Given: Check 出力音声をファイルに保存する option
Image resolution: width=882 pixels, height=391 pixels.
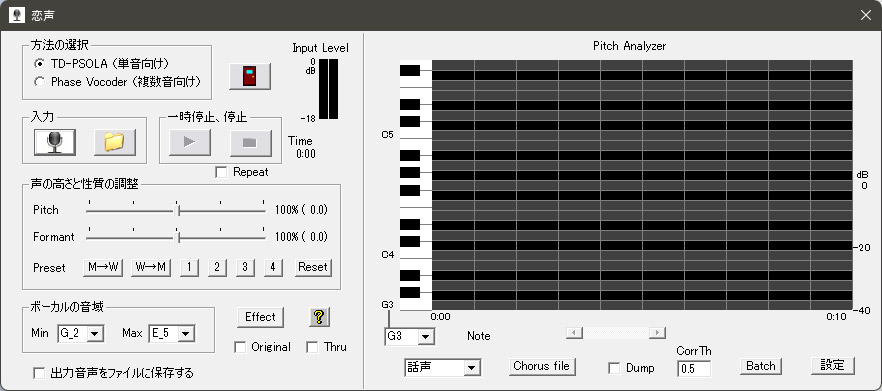Looking at the screenshot, I should (39, 373).
